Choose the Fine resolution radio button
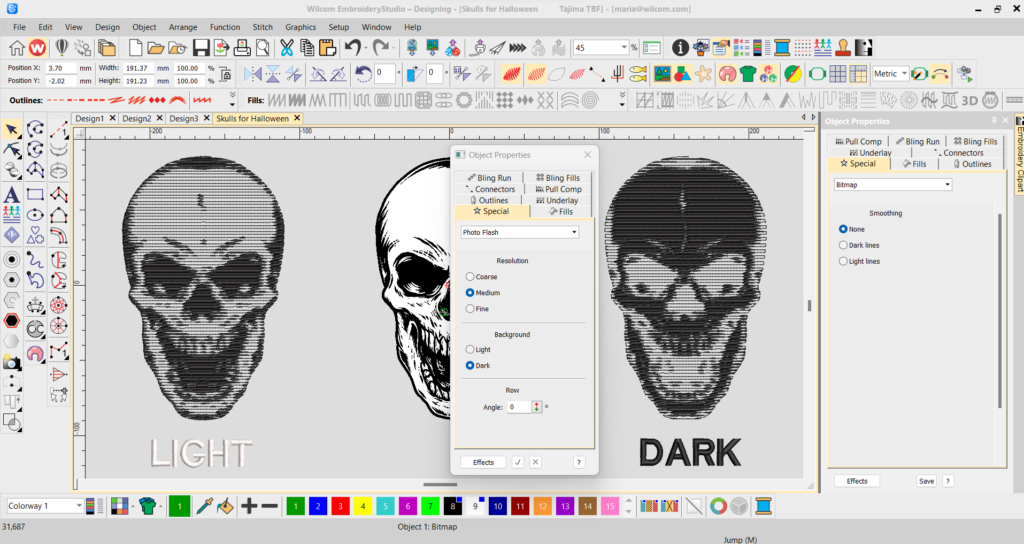The height and width of the screenshot is (544, 1024). pos(470,309)
